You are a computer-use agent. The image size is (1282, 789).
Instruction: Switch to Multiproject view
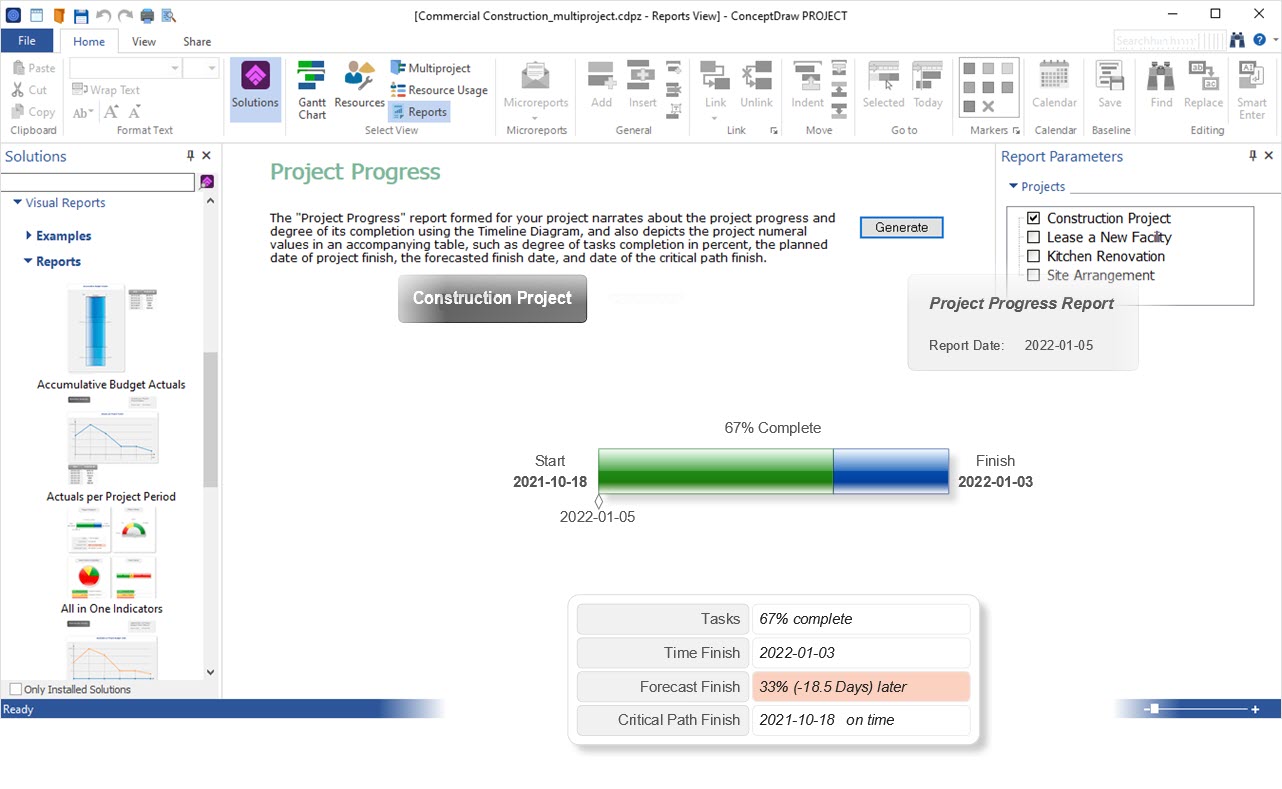pyautogui.click(x=431, y=68)
